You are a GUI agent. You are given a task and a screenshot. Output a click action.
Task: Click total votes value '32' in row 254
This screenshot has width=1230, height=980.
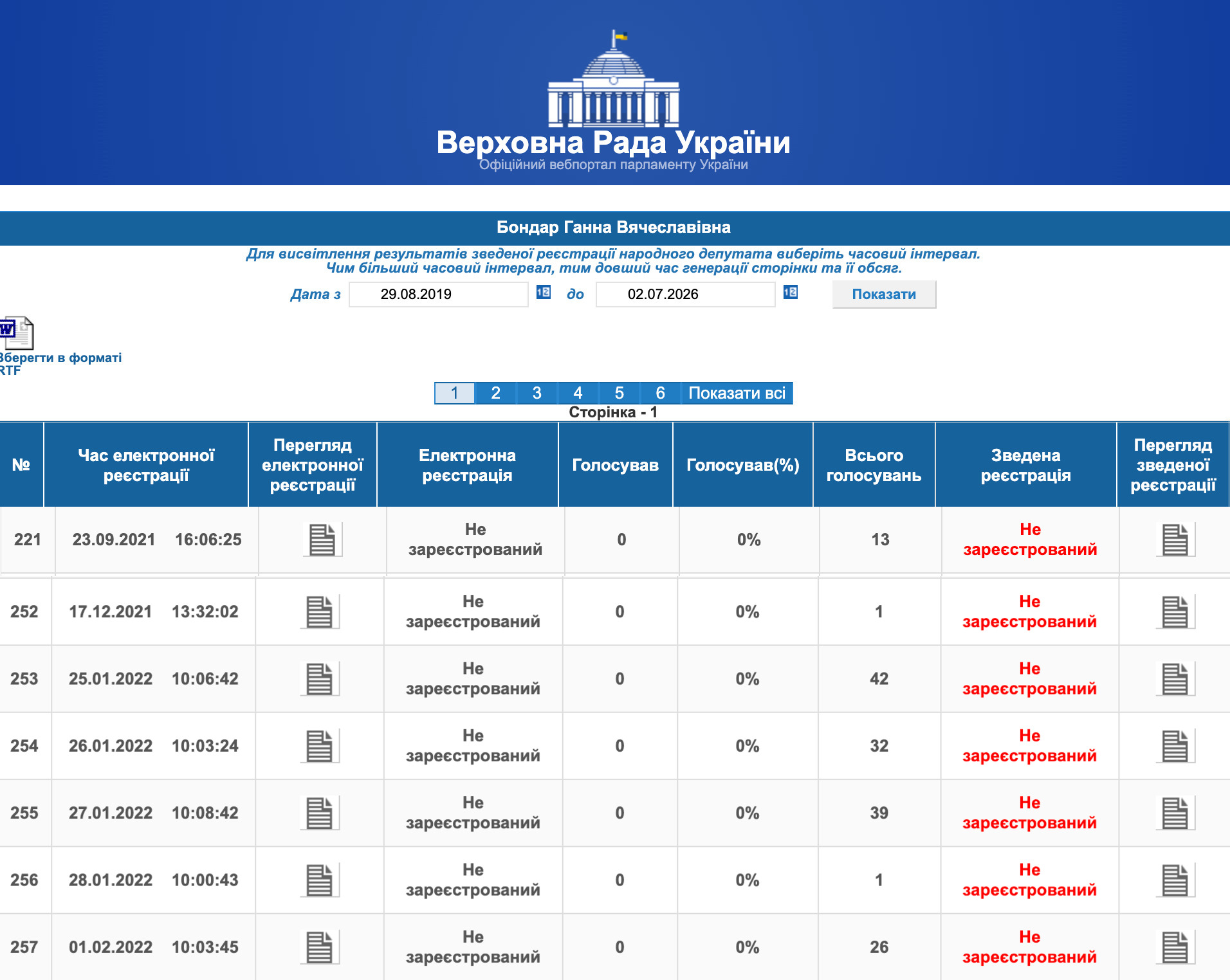(x=879, y=746)
